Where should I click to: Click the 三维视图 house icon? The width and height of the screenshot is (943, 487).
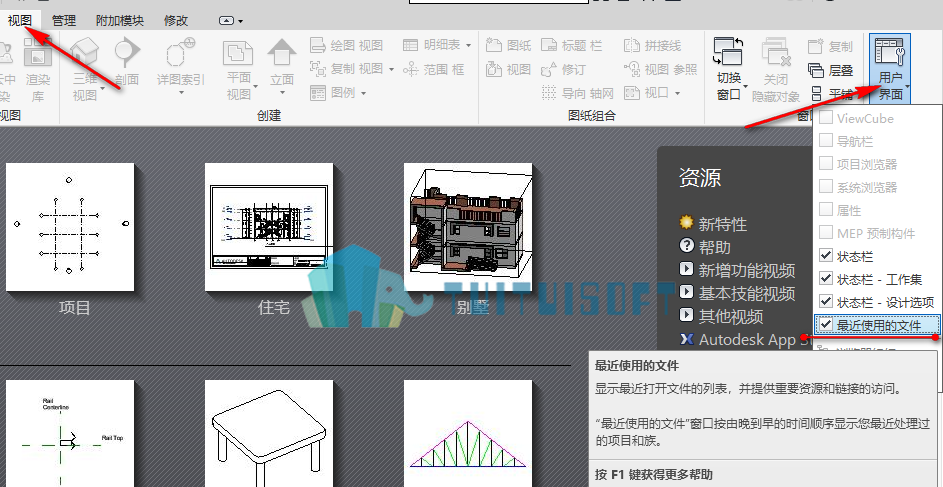coord(85,52)
